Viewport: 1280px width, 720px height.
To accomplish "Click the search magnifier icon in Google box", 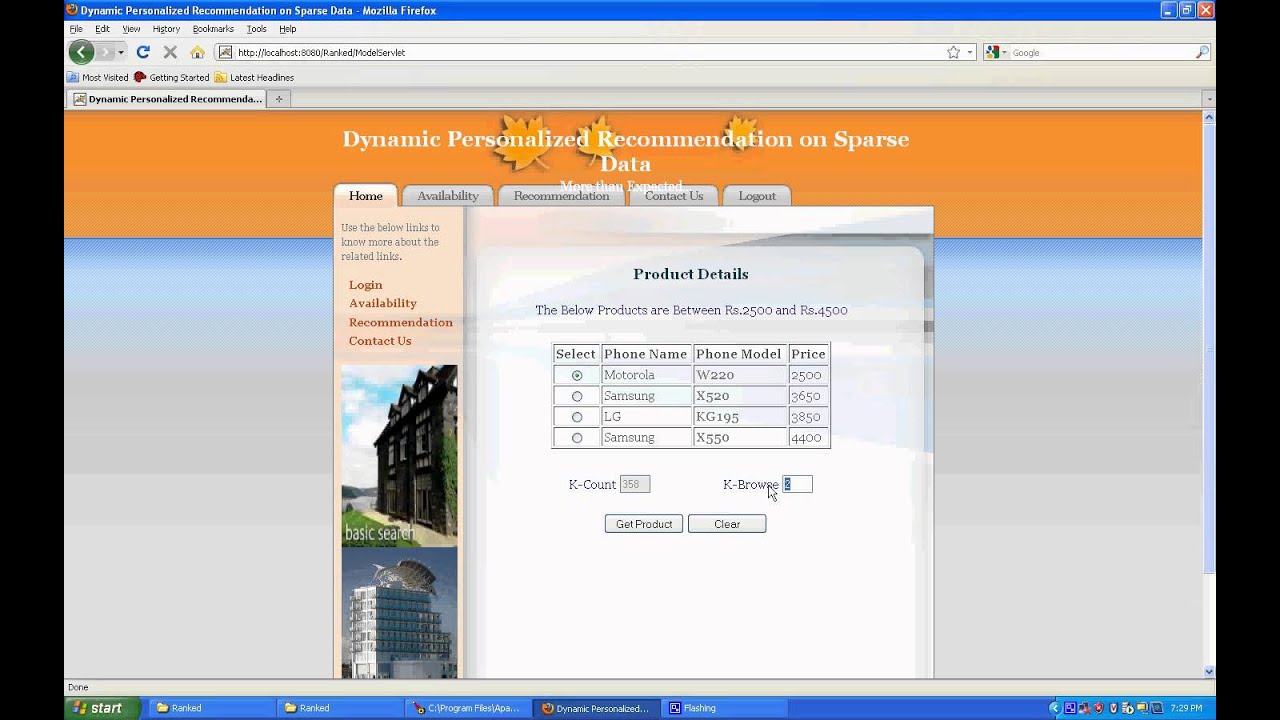I will pos(1202,52).
